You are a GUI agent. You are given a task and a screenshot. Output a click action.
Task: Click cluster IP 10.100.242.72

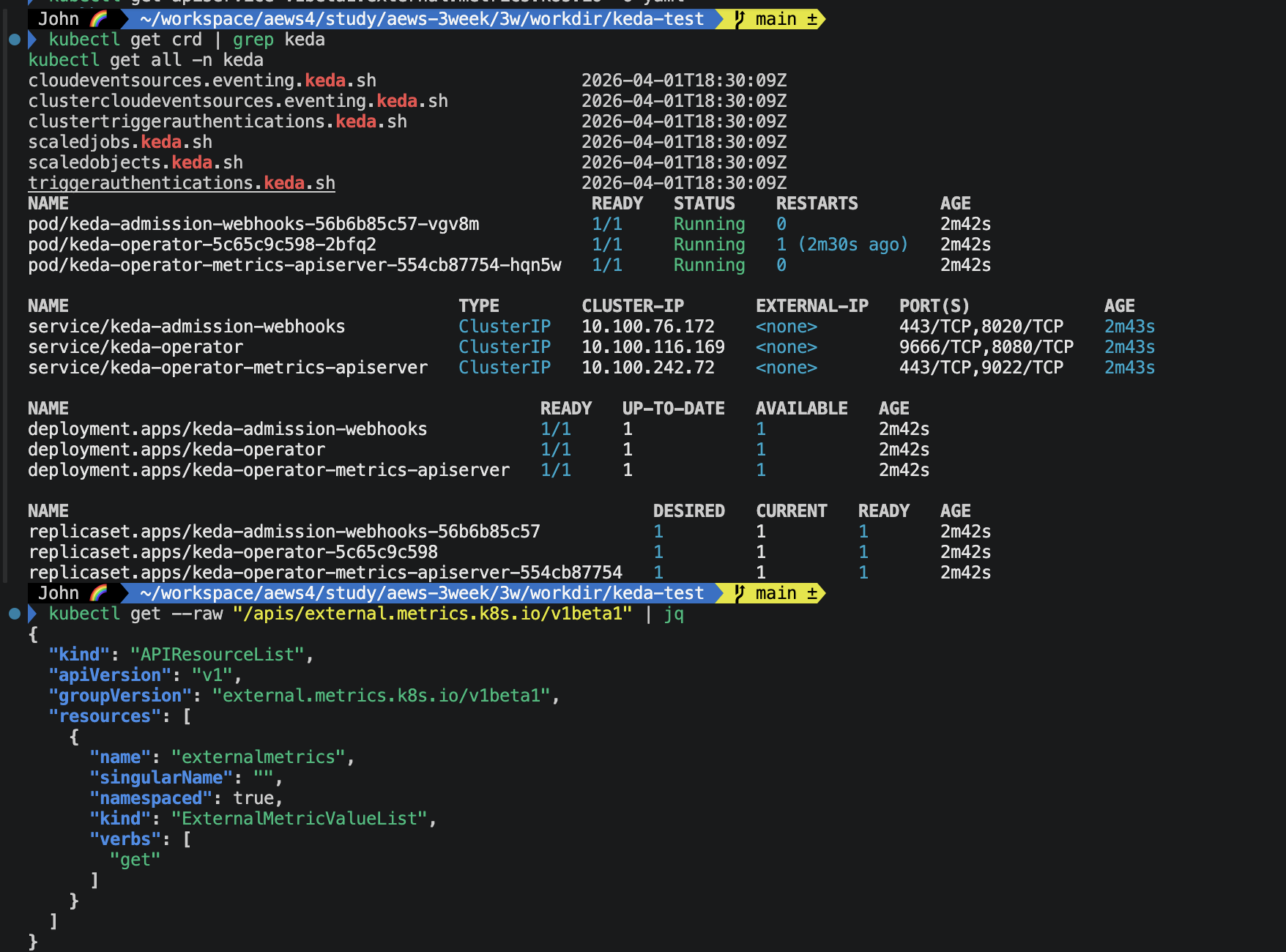point(648,368)
